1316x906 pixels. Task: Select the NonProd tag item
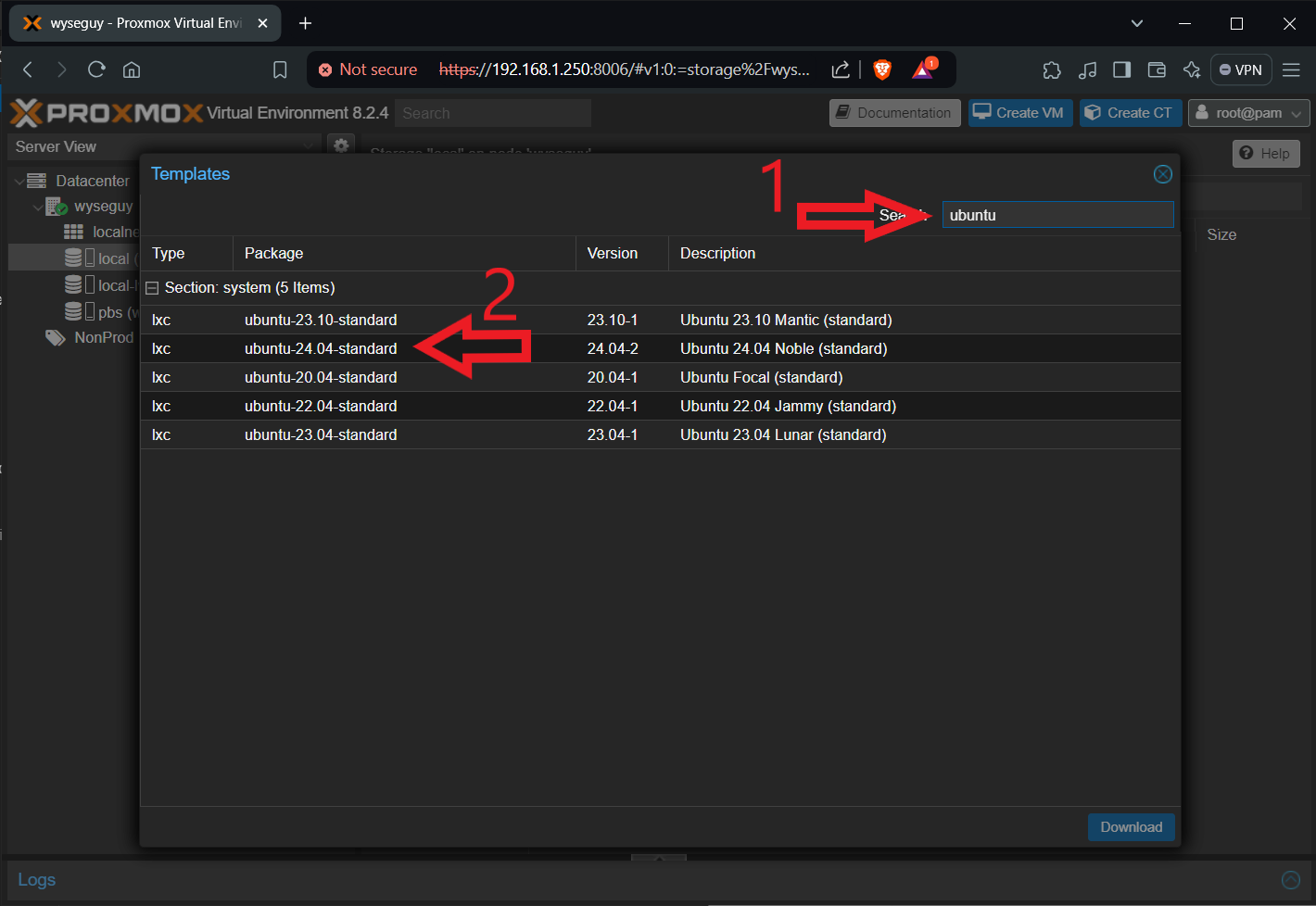coord(103,337)
